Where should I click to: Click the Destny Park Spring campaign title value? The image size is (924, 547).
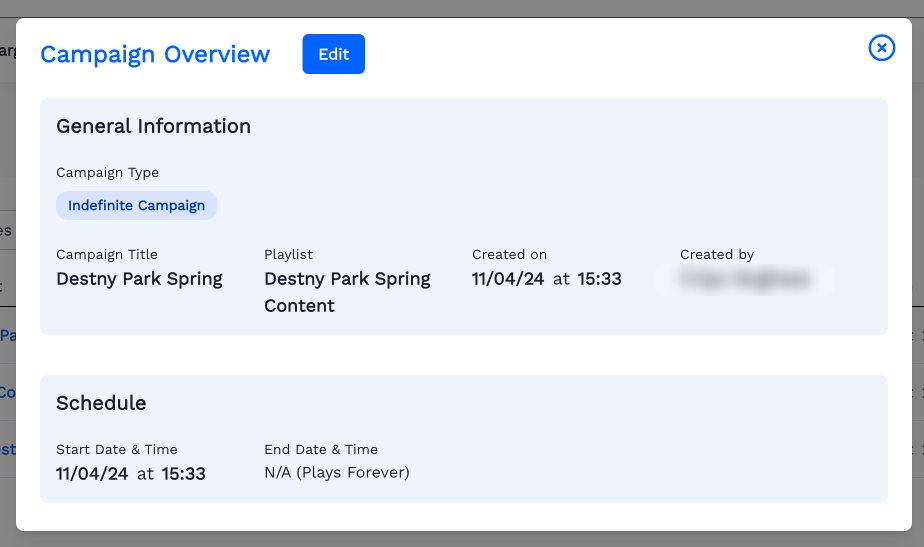[x=139, y=279]
